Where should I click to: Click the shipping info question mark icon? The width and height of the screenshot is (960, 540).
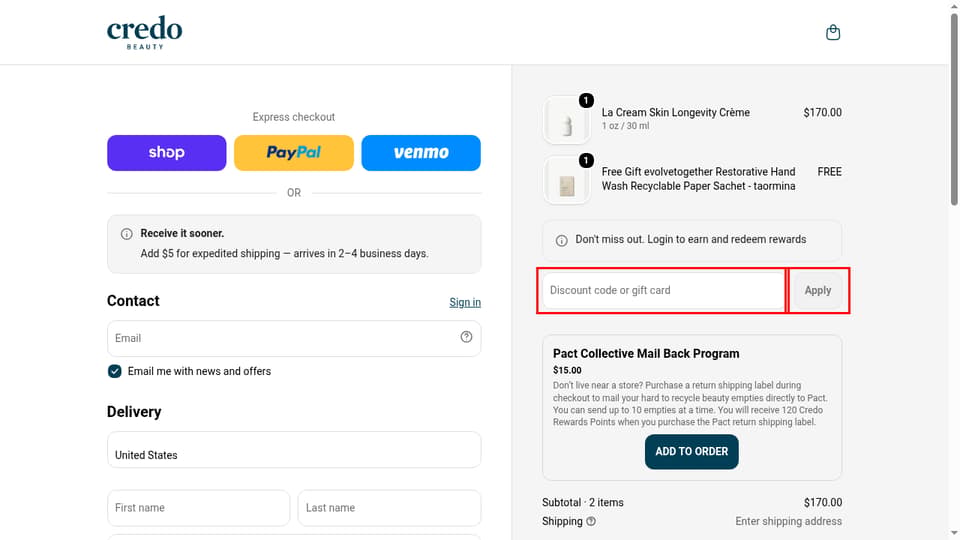(x=591, y=522)
